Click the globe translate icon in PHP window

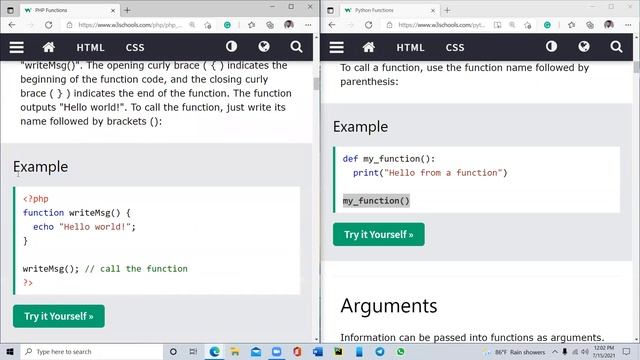coord(264,47)
